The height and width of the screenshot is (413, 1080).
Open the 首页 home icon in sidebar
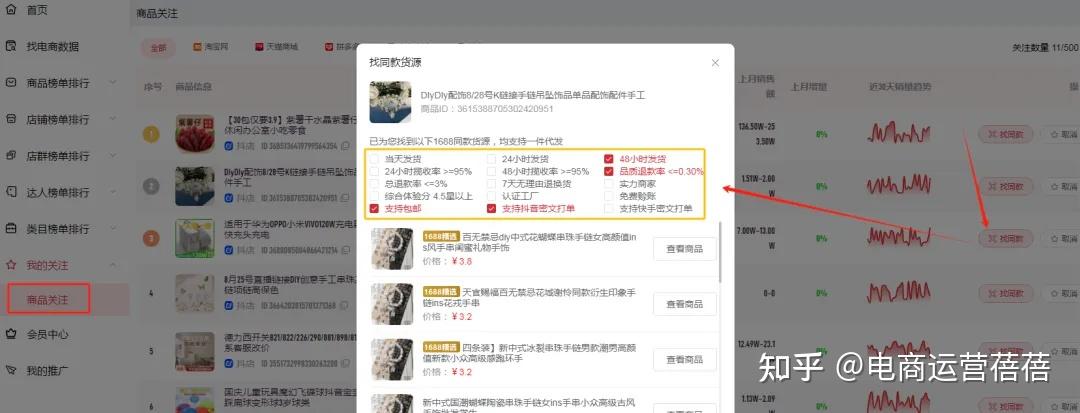10,10
